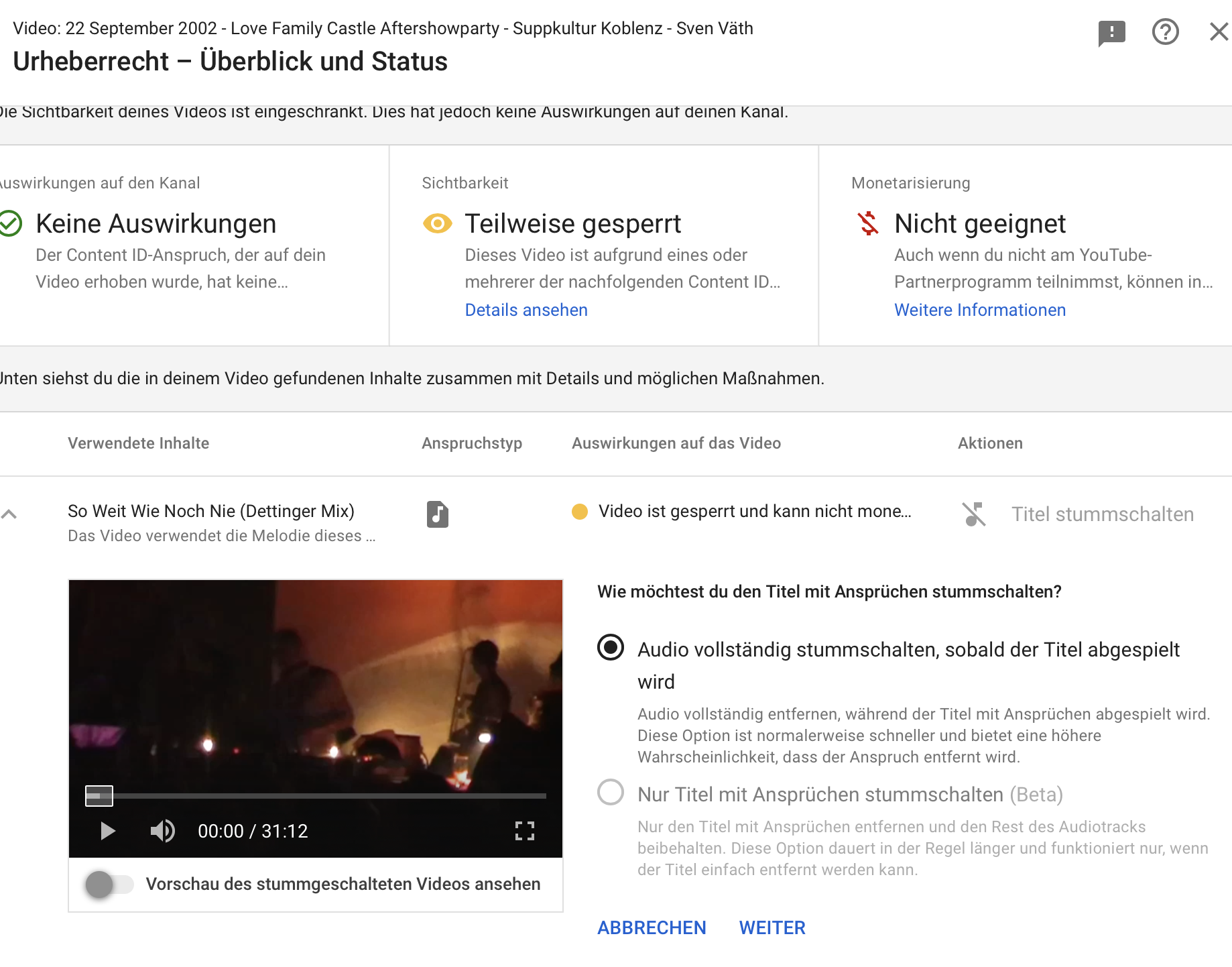Enter fullscreen in the video preview

[524, 831]
